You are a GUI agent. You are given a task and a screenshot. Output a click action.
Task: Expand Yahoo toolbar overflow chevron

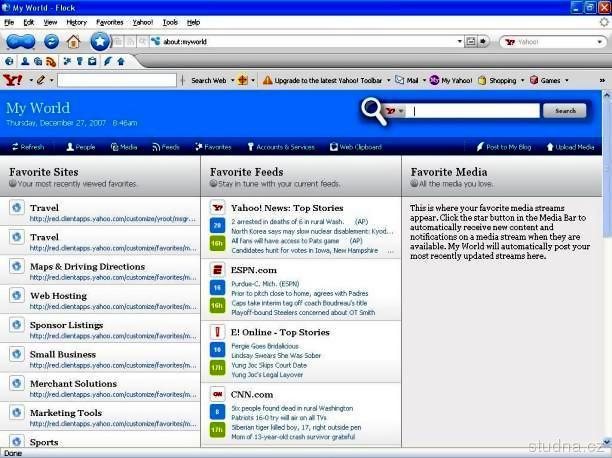(x=602, y=80)
